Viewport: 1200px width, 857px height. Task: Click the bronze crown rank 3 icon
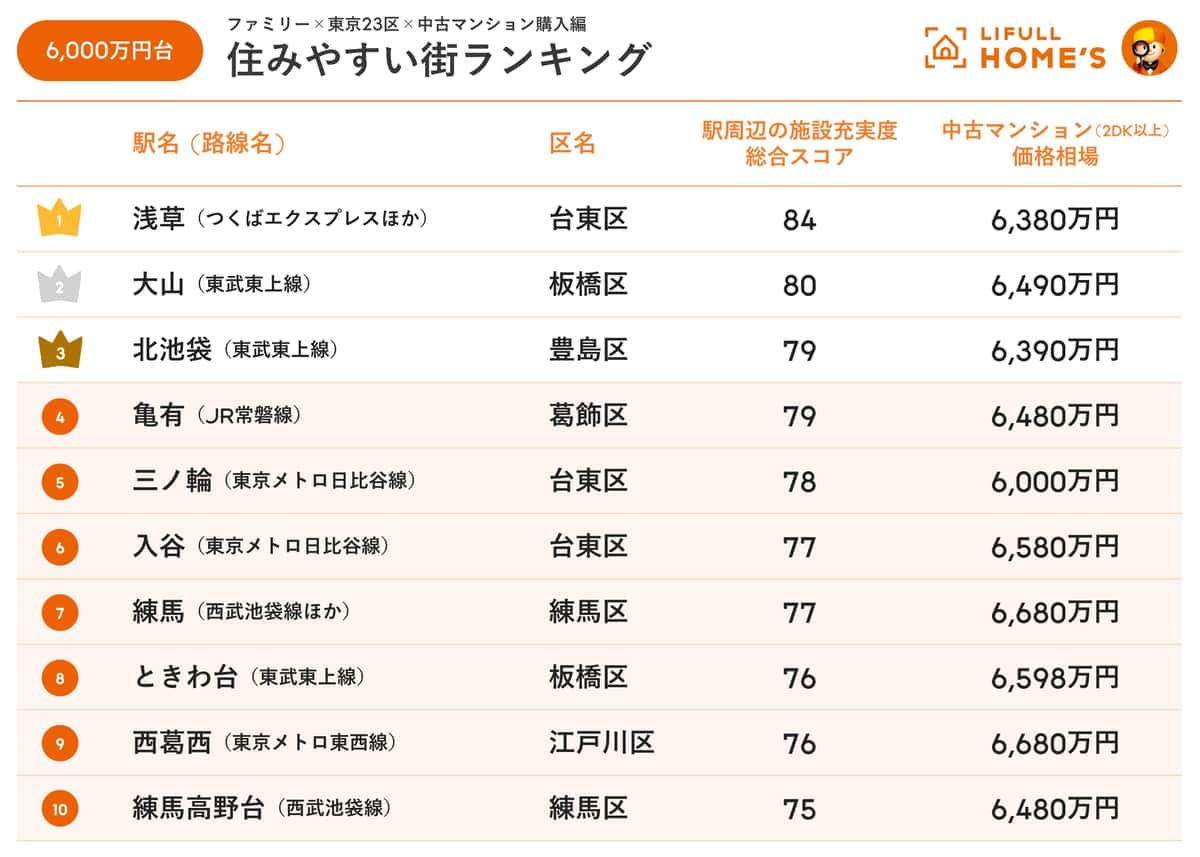coord(60,350)
